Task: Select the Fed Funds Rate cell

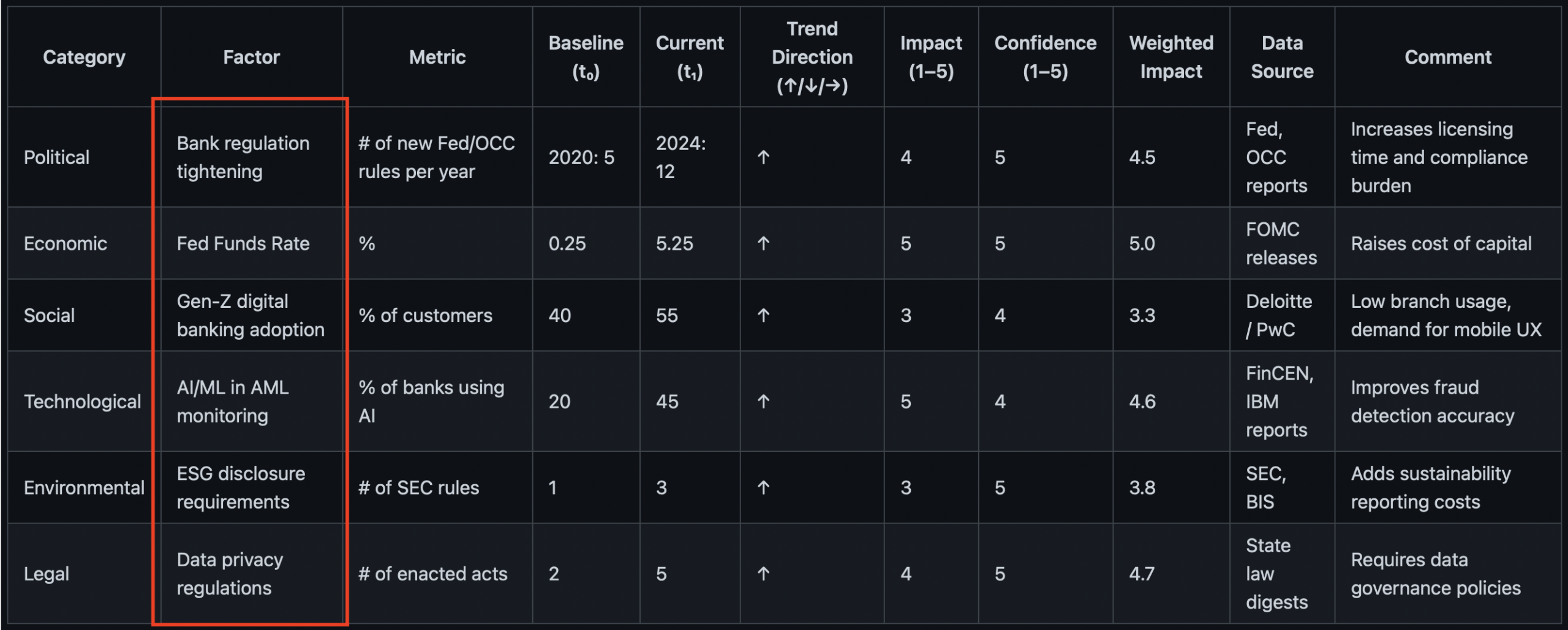Action: (243, 244)
